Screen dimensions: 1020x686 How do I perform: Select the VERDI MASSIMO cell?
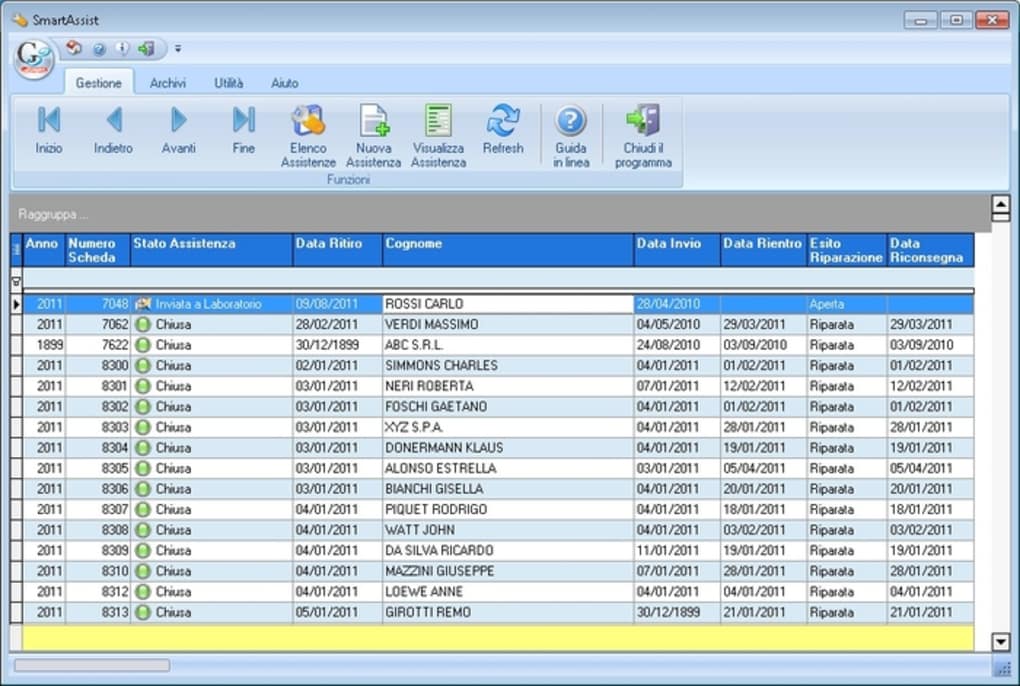pos(508,324)
